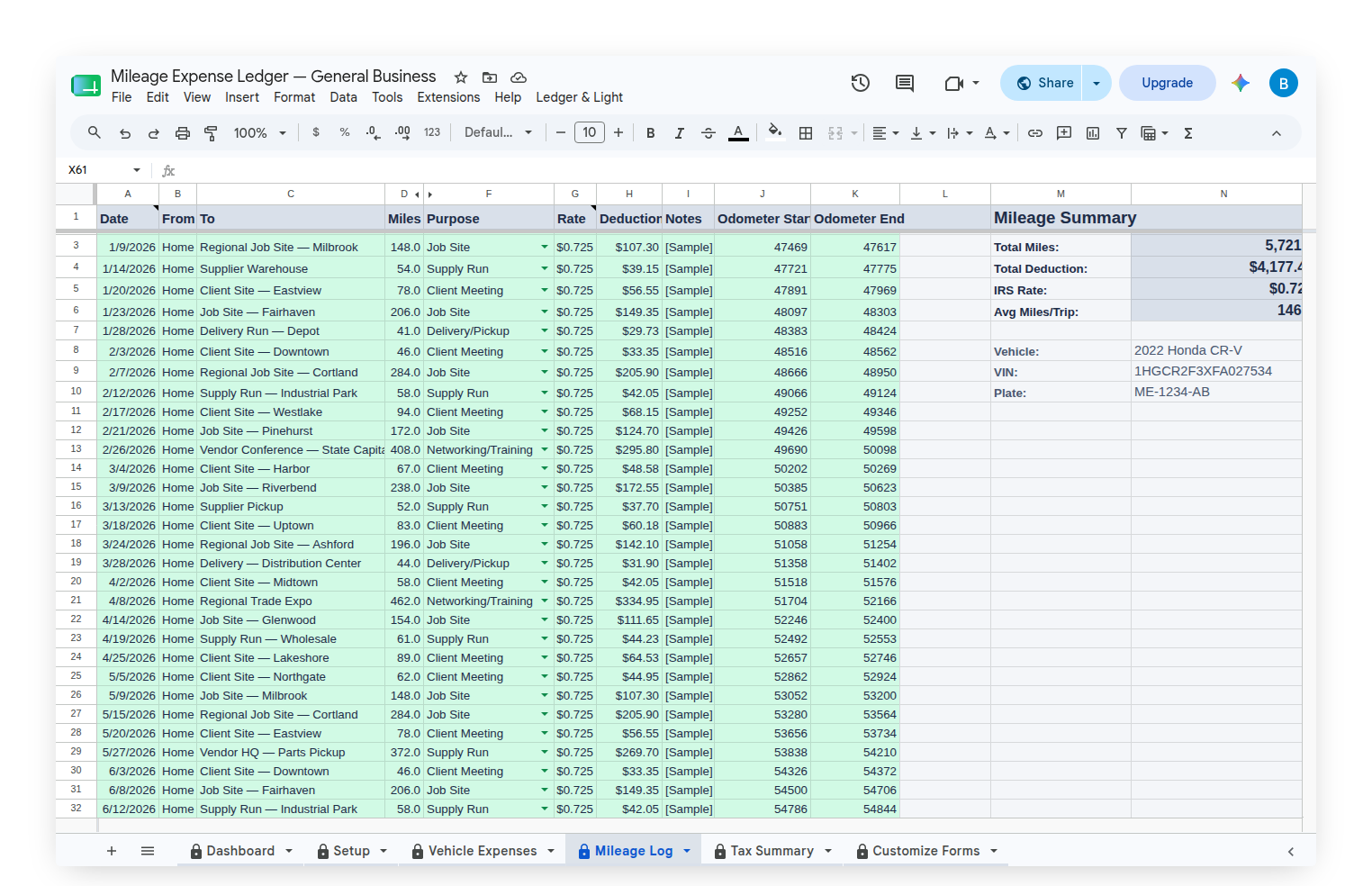Screen dimensions: 1372x886
Task: Add a new sheet with plus button
Action: [x=112, y=851]
